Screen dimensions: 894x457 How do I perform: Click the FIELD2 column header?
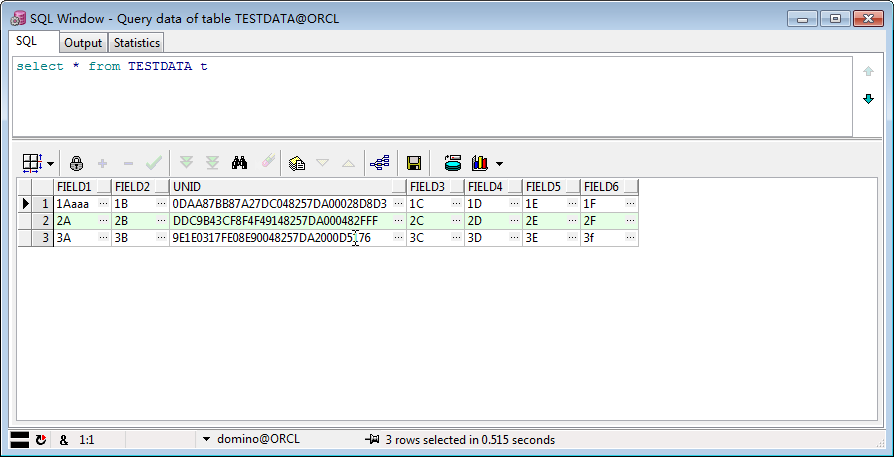(x=141, y=187)
